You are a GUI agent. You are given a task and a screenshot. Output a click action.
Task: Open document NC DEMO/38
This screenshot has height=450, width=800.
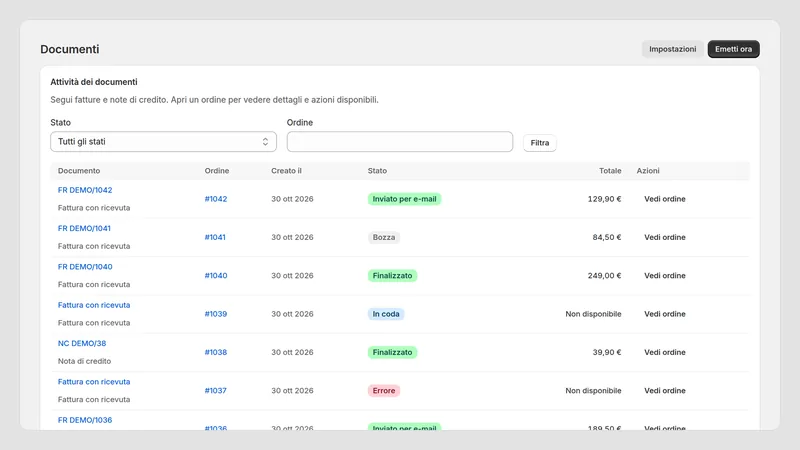[x=82, y=343]
